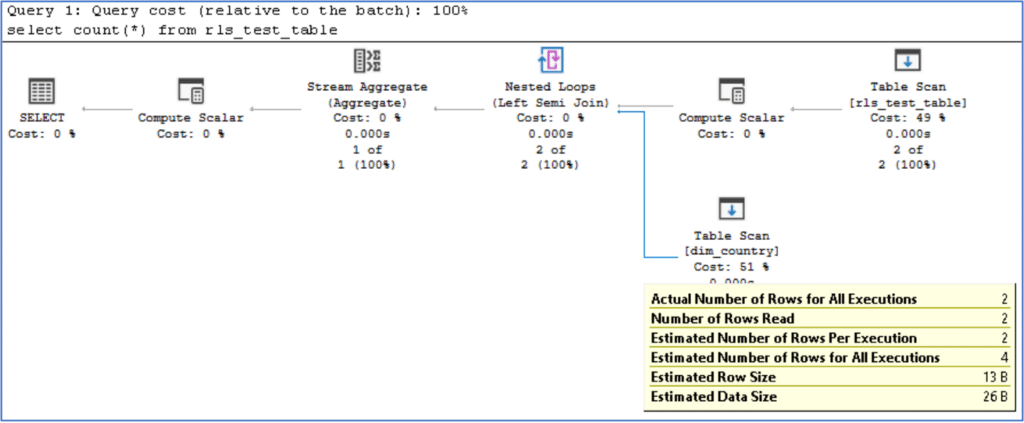Click '1 (100%)' under Stream Aggregate
This screenshot has width=1024, height=423.
click(x=367, y=165)
